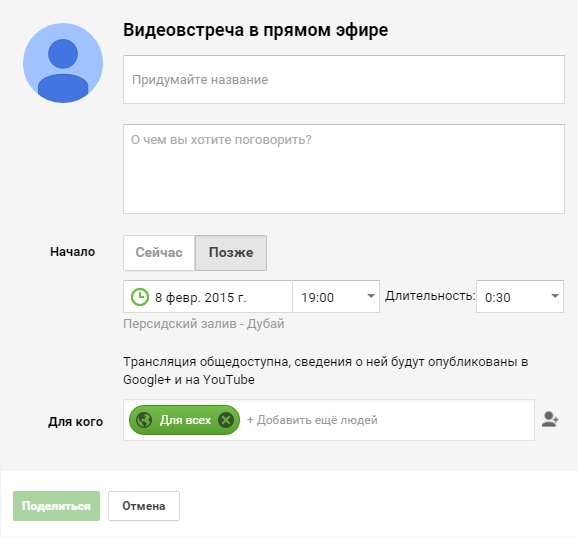Click the Для всех audience chip label
The height and width of the screenshot is (538, 578).
[x=185, y=420]
